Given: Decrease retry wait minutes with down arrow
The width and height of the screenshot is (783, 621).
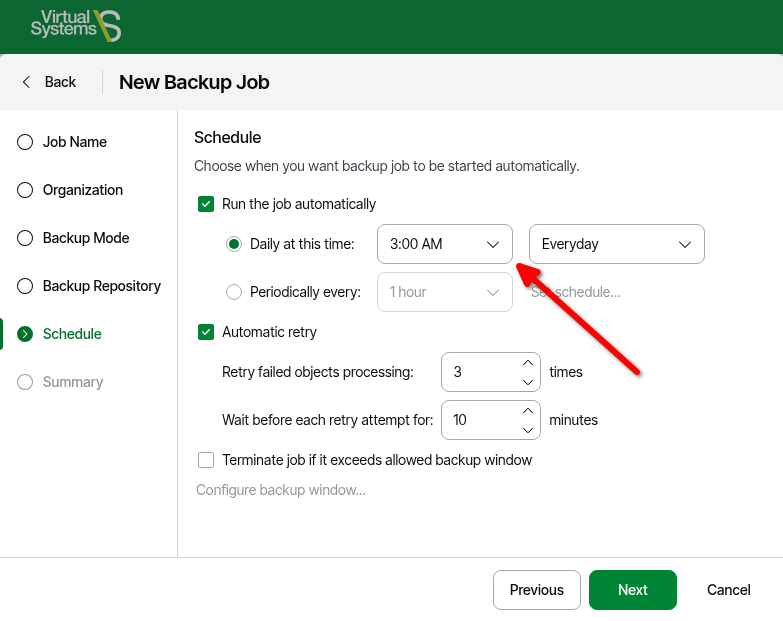Looking at the screenshot, I should coord(528,429).
